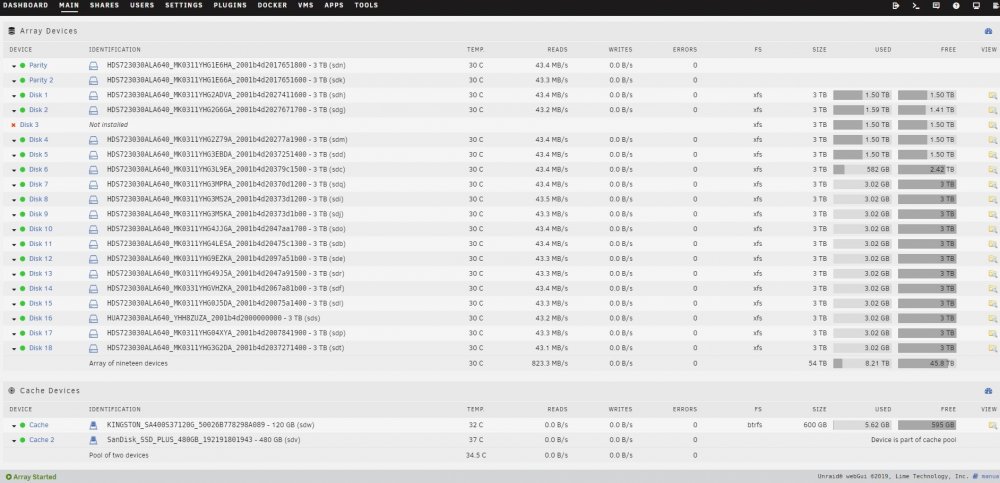Expand the dropdown arrow for Disk 2
This screenshot has height=483, width=1000.
click(14, 110)
